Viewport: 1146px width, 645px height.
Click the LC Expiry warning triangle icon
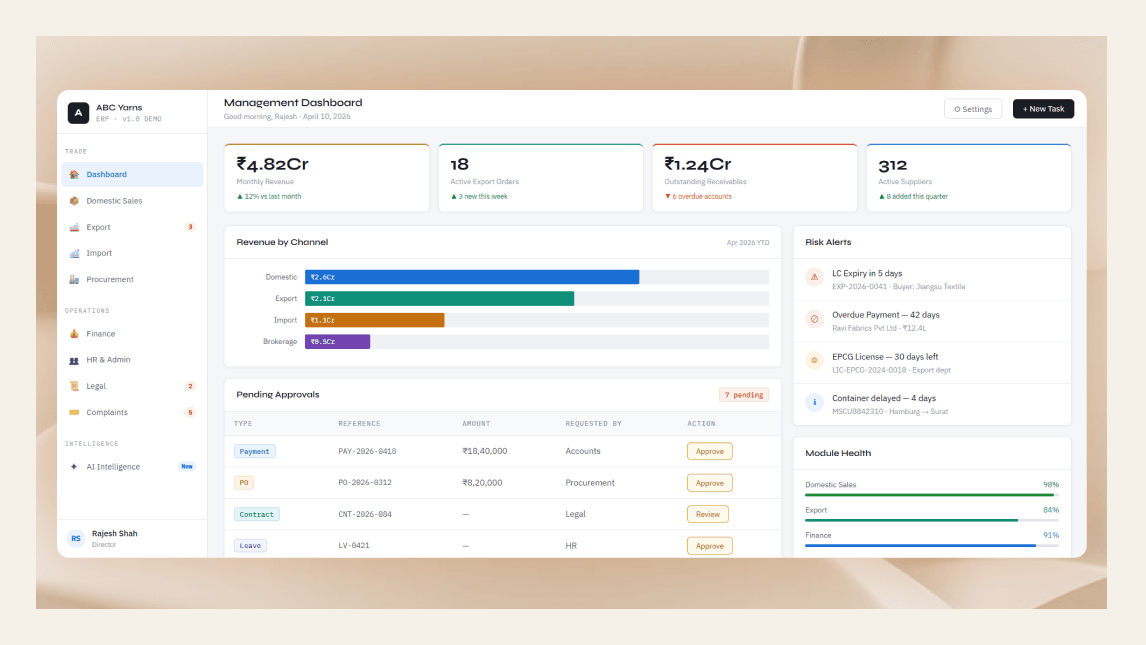[x=814, y=278]
